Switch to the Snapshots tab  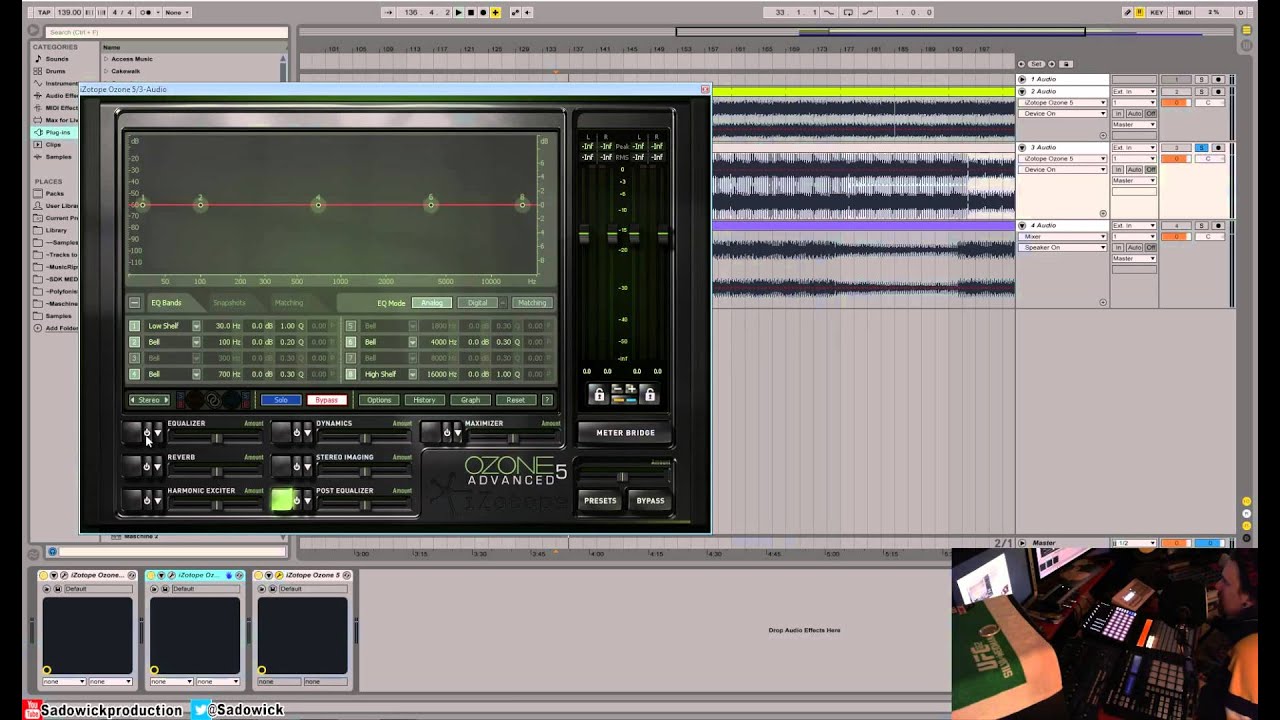click(229, 303)
